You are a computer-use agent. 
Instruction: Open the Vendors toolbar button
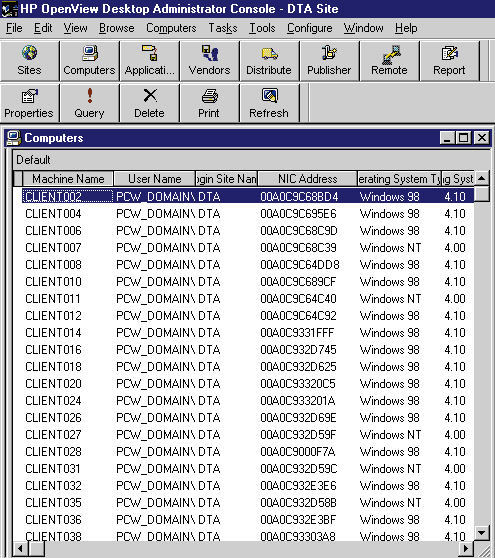click(x=209, y=61)
